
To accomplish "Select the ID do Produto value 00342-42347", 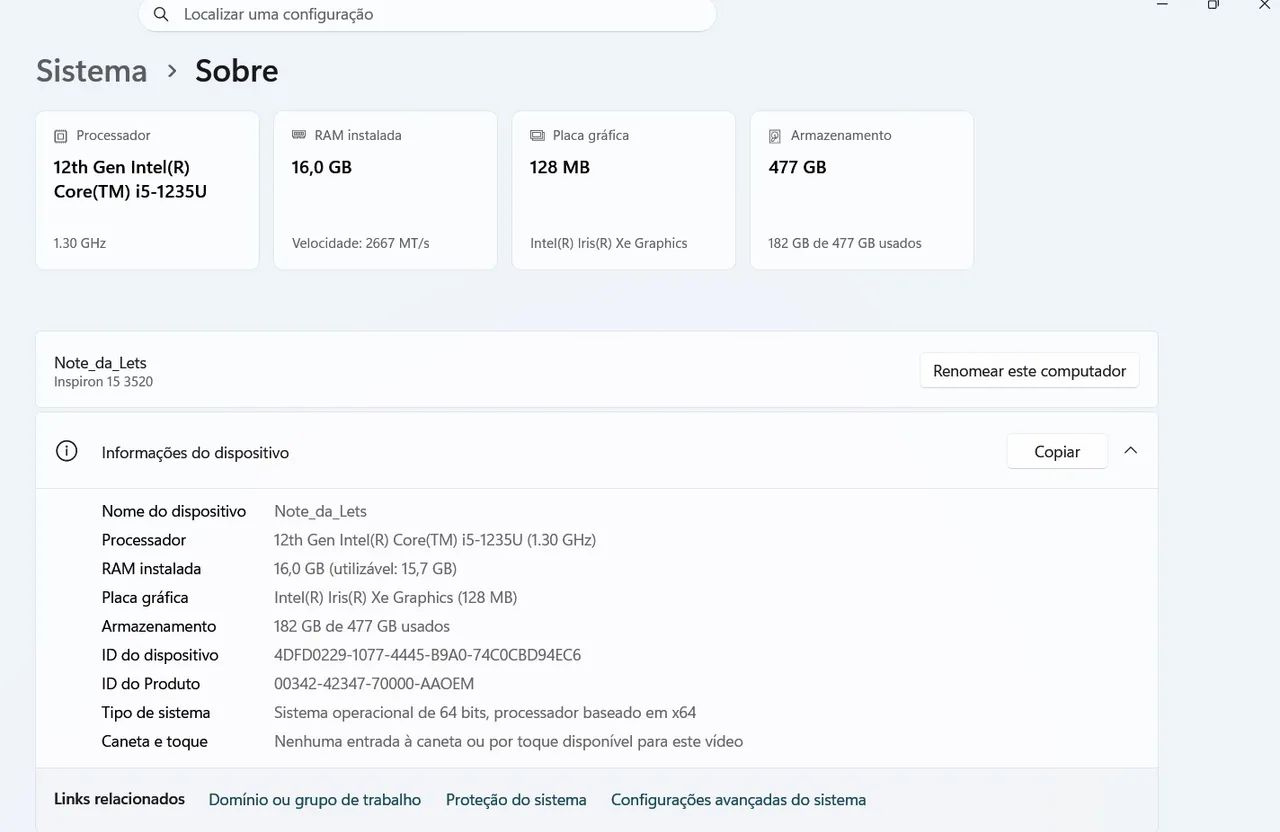I will (x=374, y=684).
